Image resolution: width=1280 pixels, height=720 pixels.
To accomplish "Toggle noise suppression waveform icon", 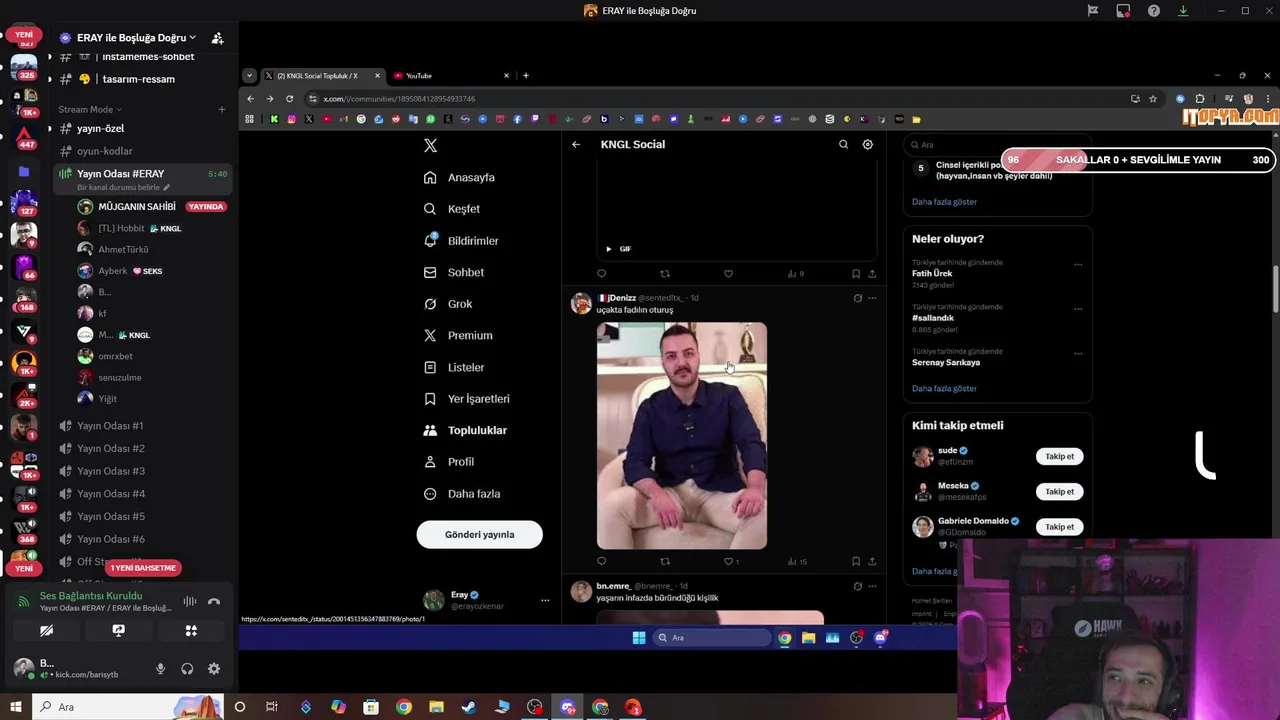I will tap(190, 602).
